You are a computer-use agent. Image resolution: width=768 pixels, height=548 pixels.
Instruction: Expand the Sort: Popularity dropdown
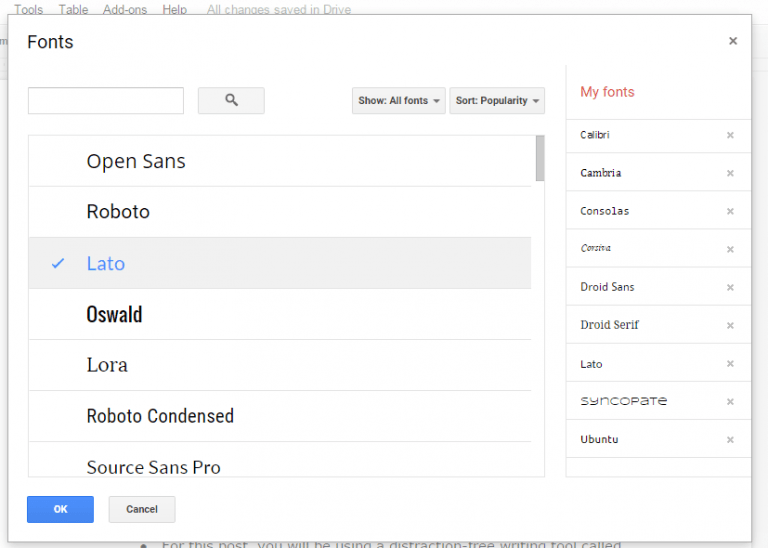point(497,101)
